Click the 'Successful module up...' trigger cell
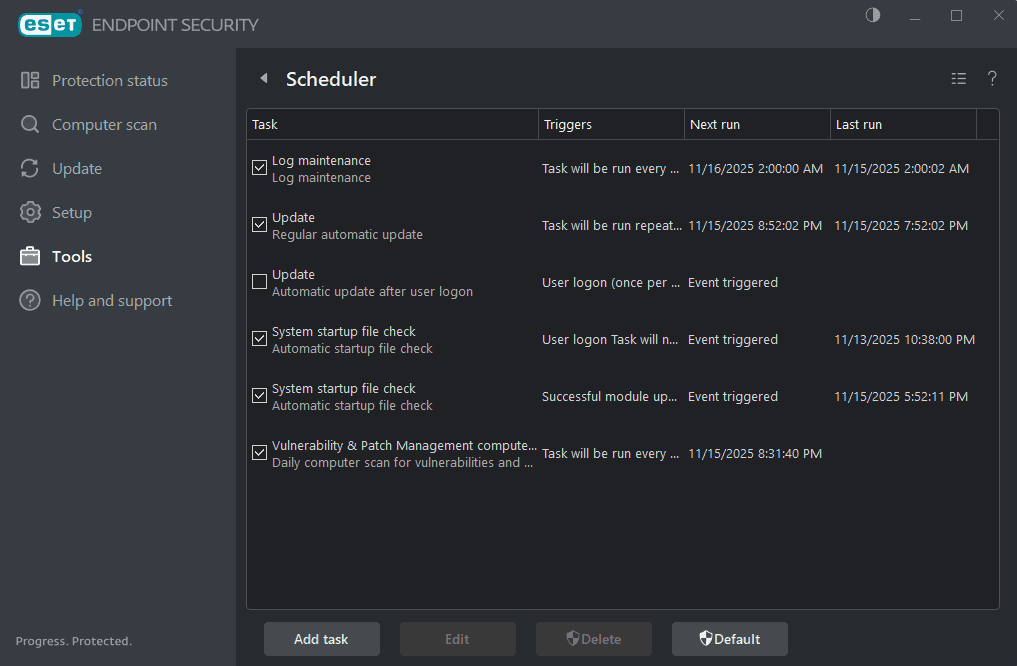Viewport: 1017px width, 666px height. [610, 397]
